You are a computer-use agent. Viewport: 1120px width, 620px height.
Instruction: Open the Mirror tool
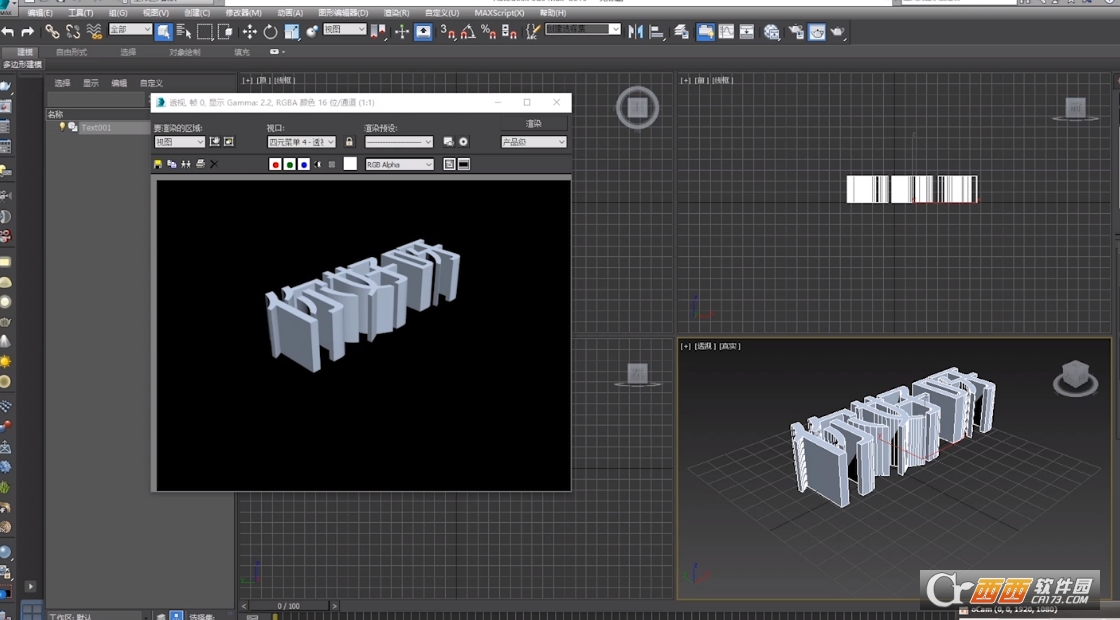[x=636, y=32]
